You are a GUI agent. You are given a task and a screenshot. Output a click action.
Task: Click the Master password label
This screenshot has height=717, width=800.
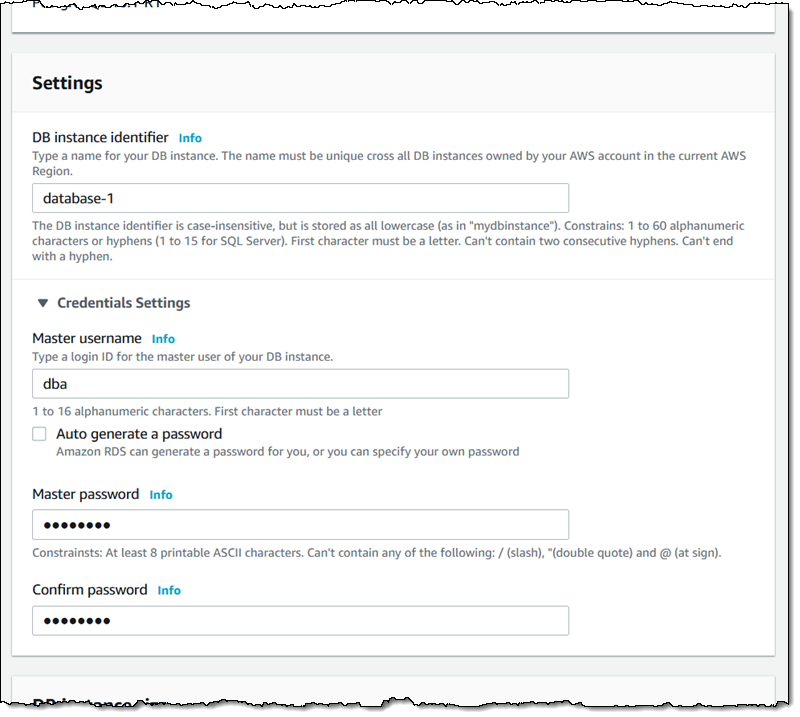pyautogui.click(x=86, y=495)
